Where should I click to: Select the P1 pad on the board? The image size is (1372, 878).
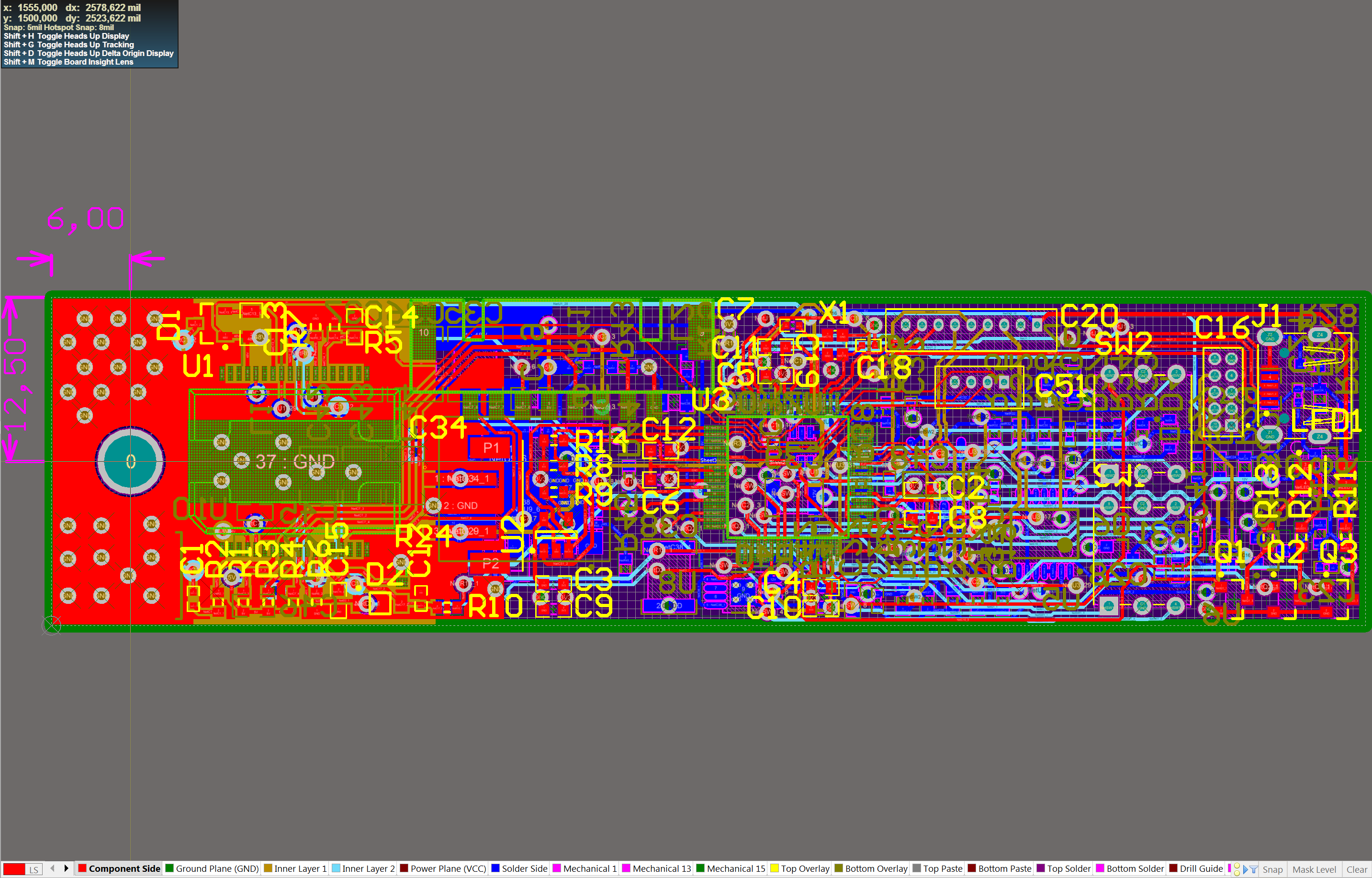click(x=490, y=447)
